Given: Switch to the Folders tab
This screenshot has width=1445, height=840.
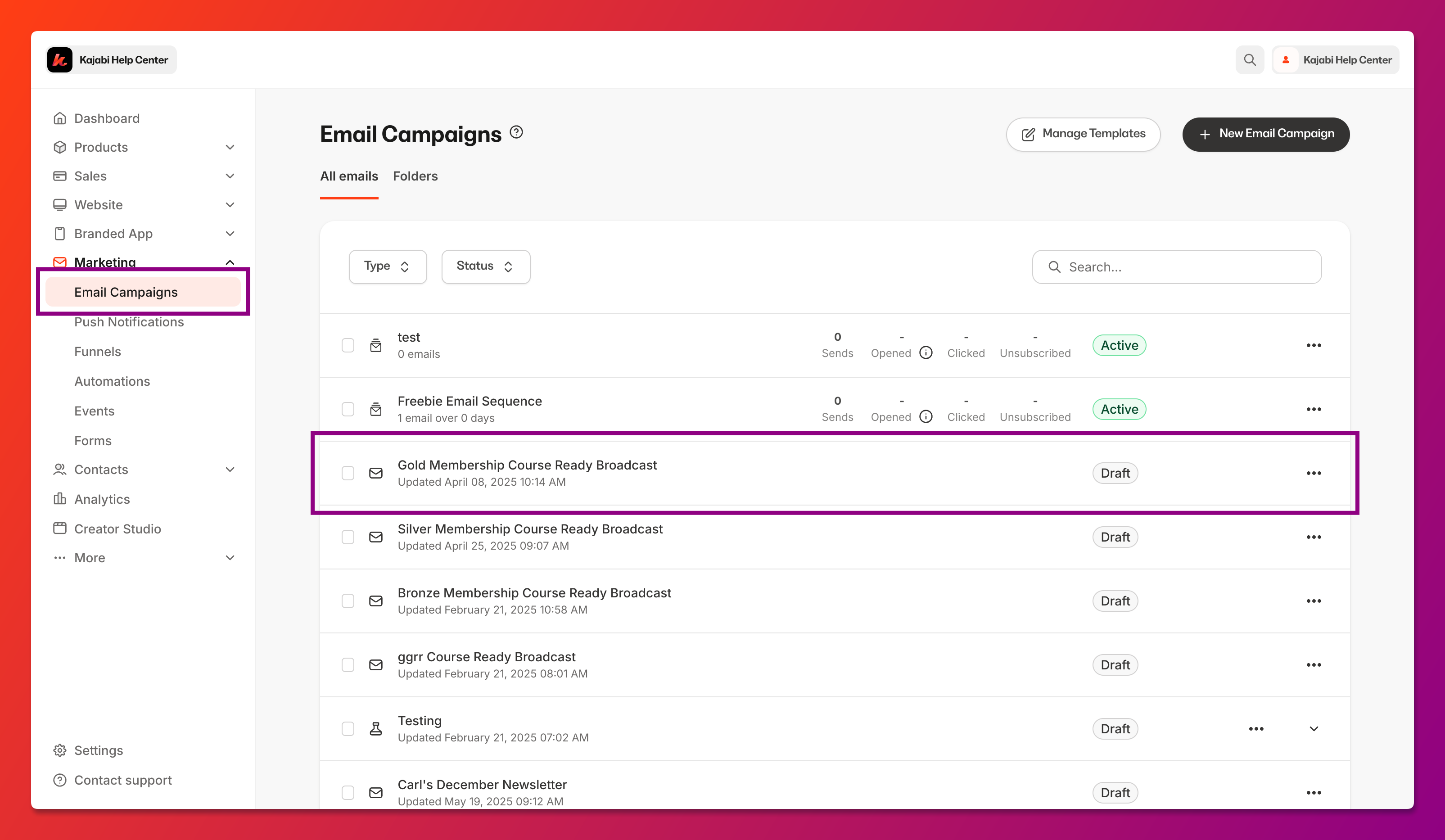Looking at the screenshot, I should pyautogui.click(x=415, y=176).
